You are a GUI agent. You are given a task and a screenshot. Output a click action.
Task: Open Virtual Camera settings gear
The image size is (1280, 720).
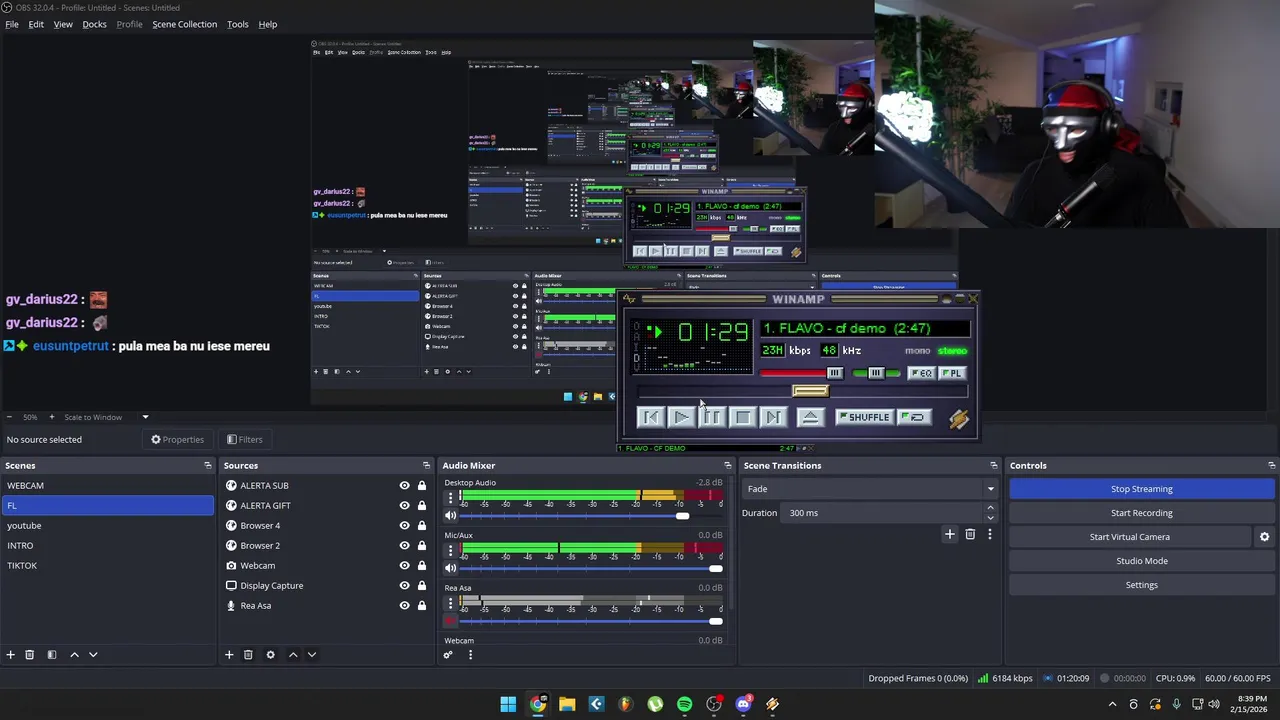[x=1264, y=537]
